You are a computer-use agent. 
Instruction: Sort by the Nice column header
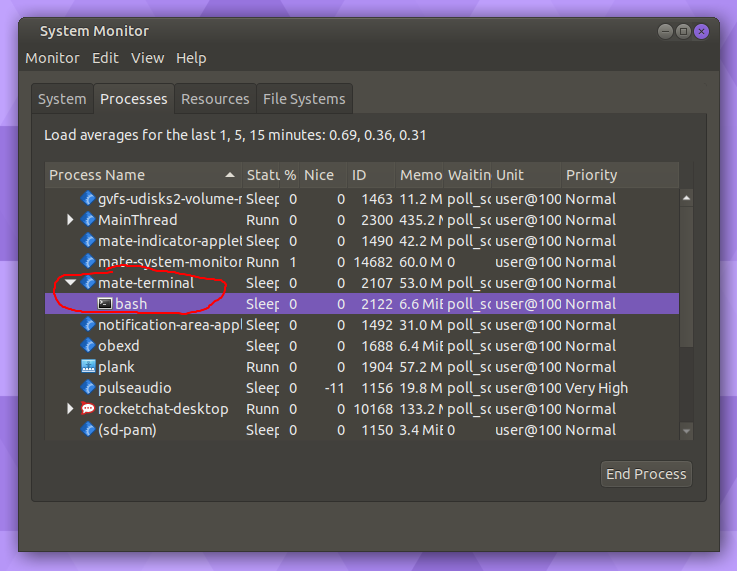[323, 175]
